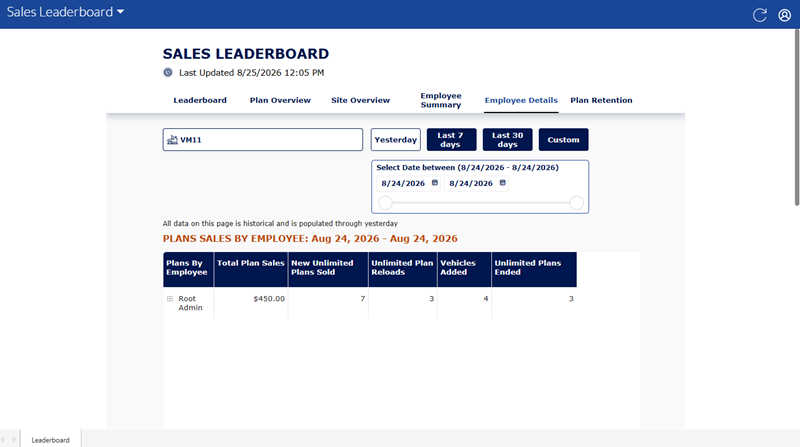Open the user account profile icon
The height and width of the screenshot is (447, 800).
[785, 15]
